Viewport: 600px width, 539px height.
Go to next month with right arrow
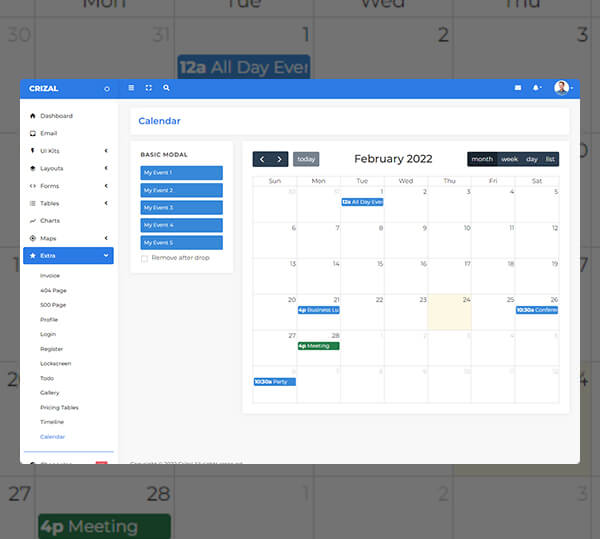click(279, 159)
